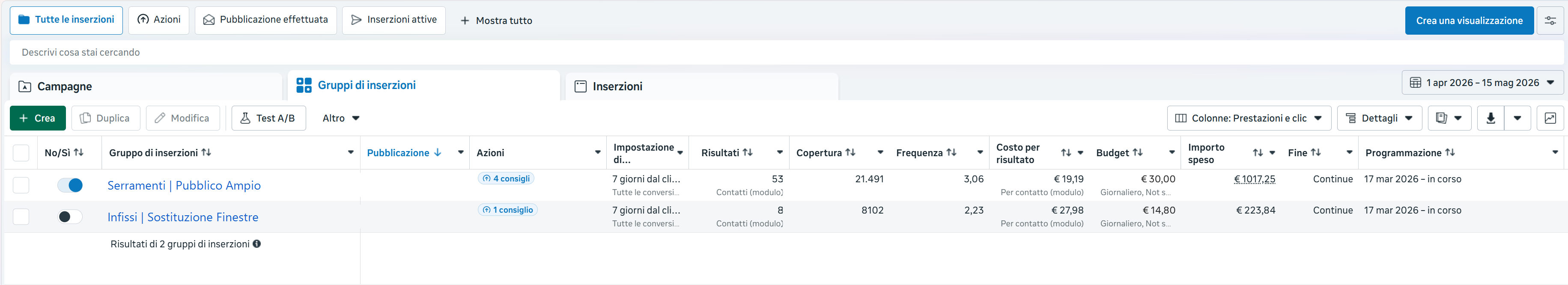Switch to the Gruppi di inserzioni tab

[423, 85]
